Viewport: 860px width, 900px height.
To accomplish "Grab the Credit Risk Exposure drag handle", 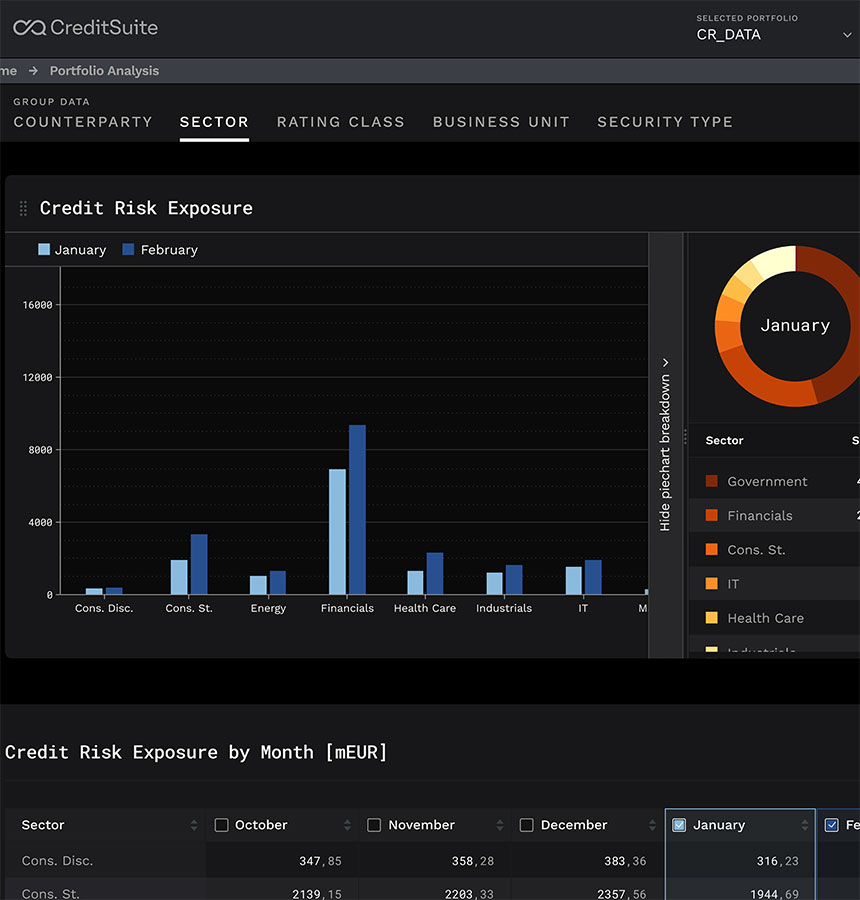I will tap(23, 208).
